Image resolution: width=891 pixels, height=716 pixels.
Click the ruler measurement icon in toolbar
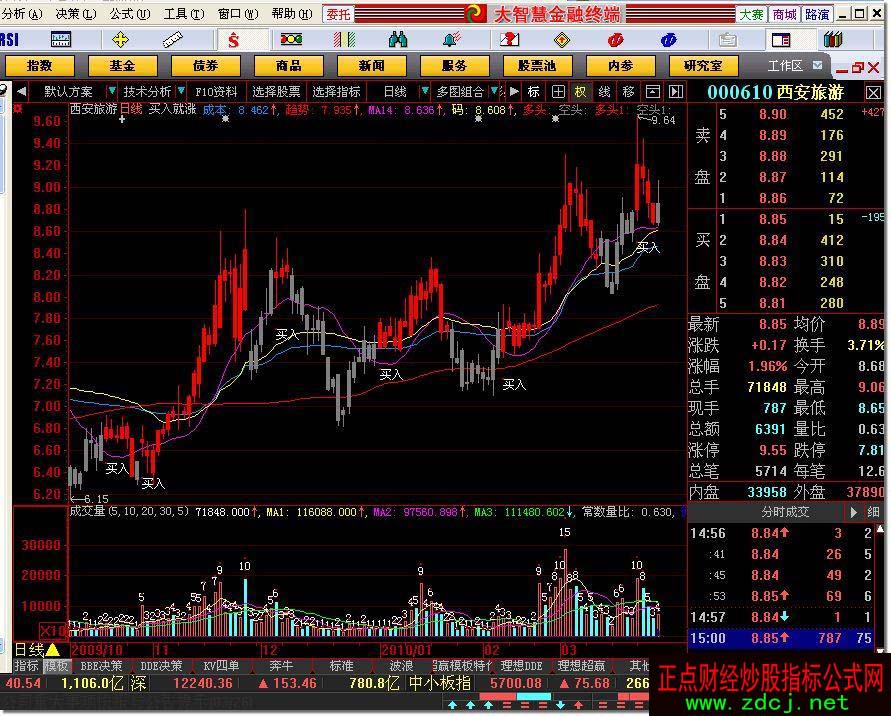coord(175,40)
